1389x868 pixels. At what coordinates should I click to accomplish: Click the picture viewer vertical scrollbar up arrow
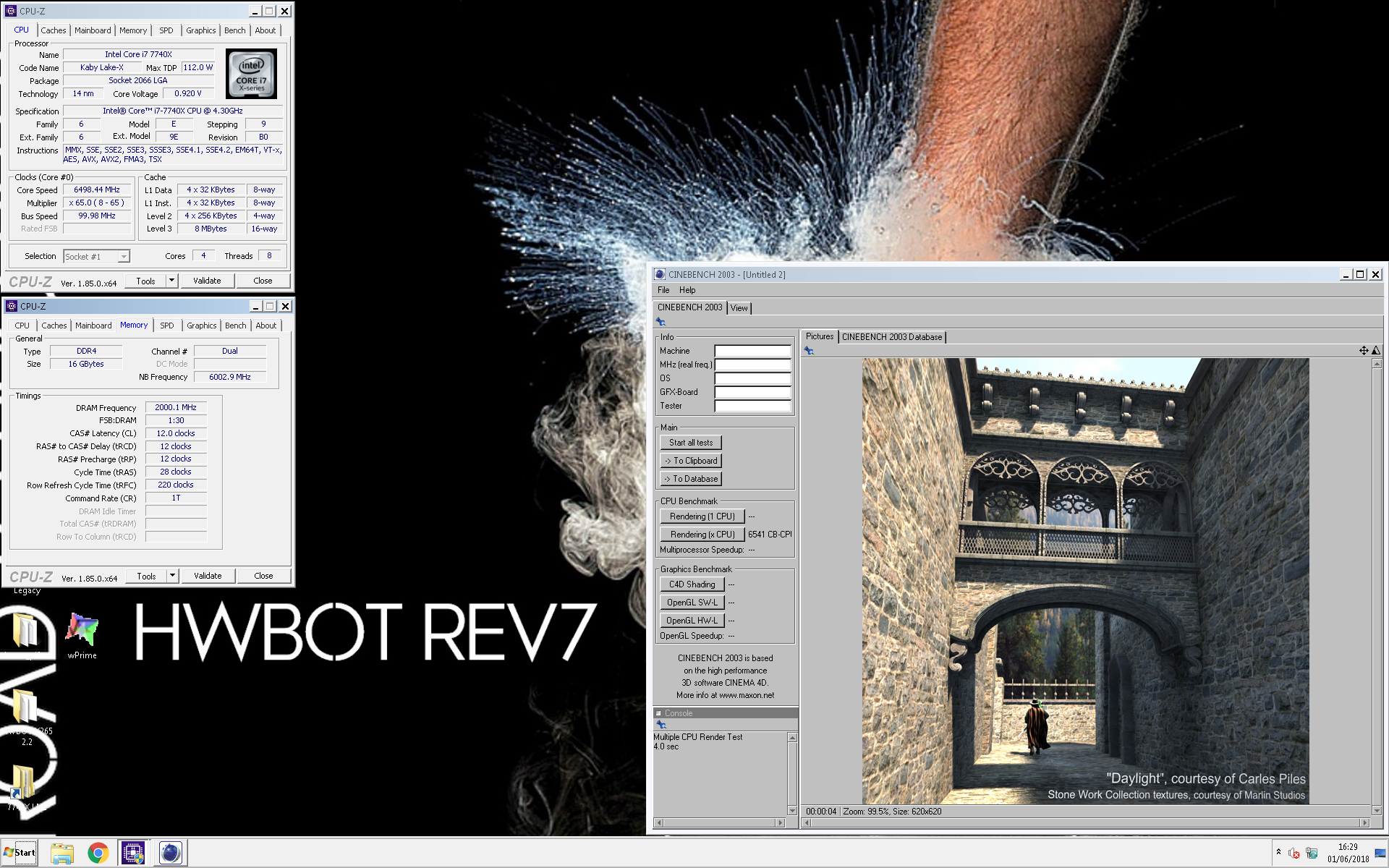pyautogui.click(x=1377, y=364)
